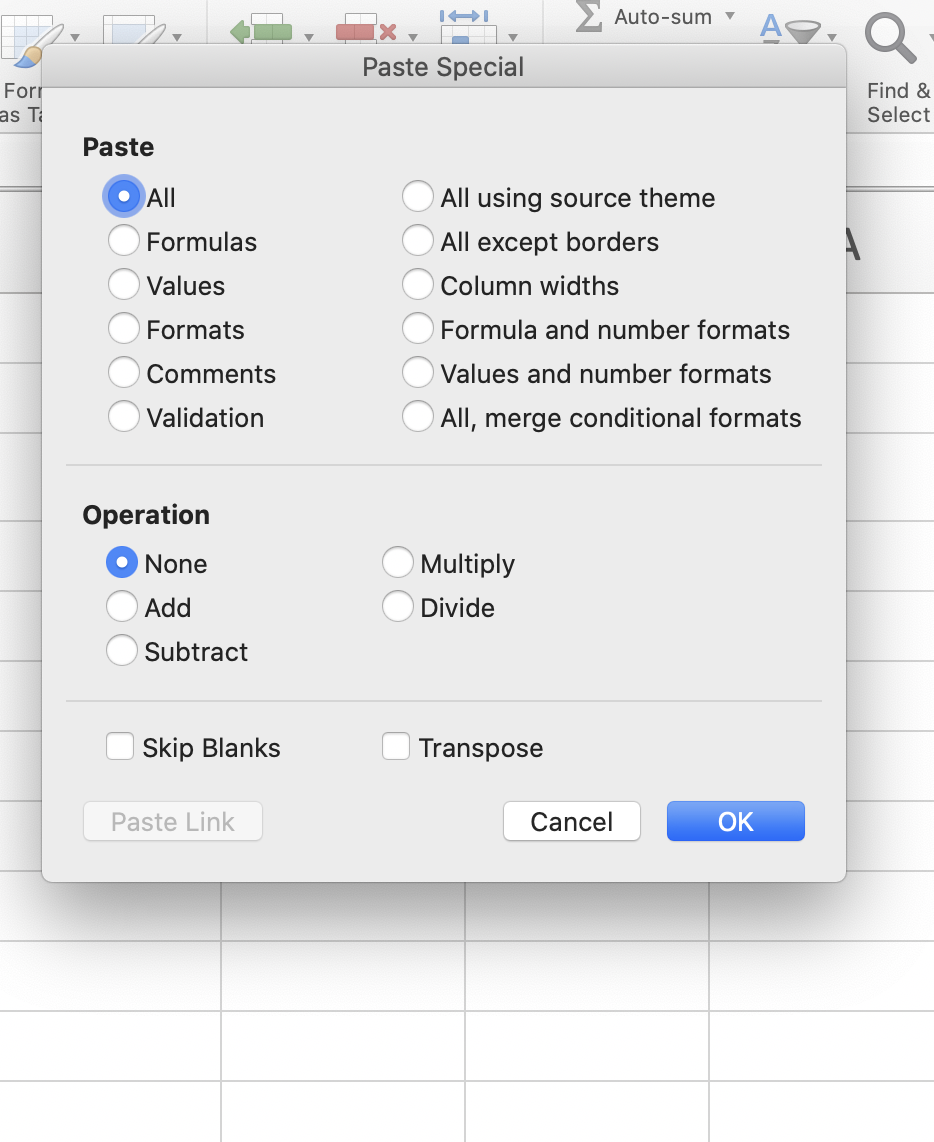This screenshot has width=934, height=1142.
Task: Open the Delete cells dropdown arrow
Action: [413, 38]
